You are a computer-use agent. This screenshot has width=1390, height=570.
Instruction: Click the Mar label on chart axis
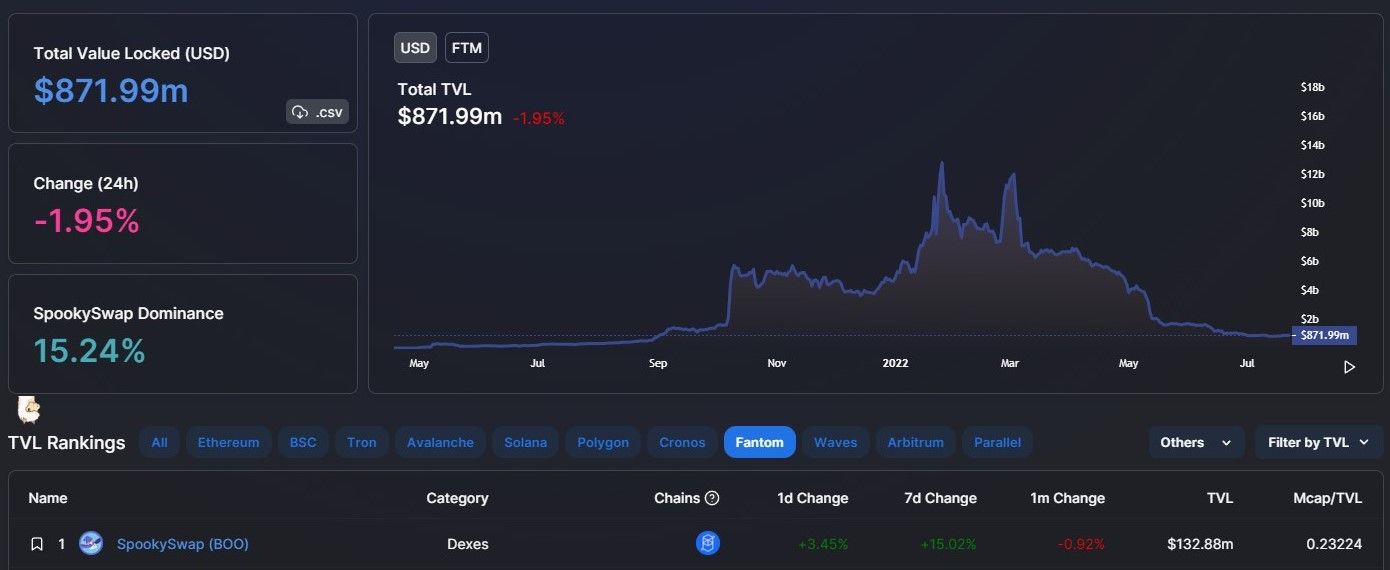tap(1010, 364)
